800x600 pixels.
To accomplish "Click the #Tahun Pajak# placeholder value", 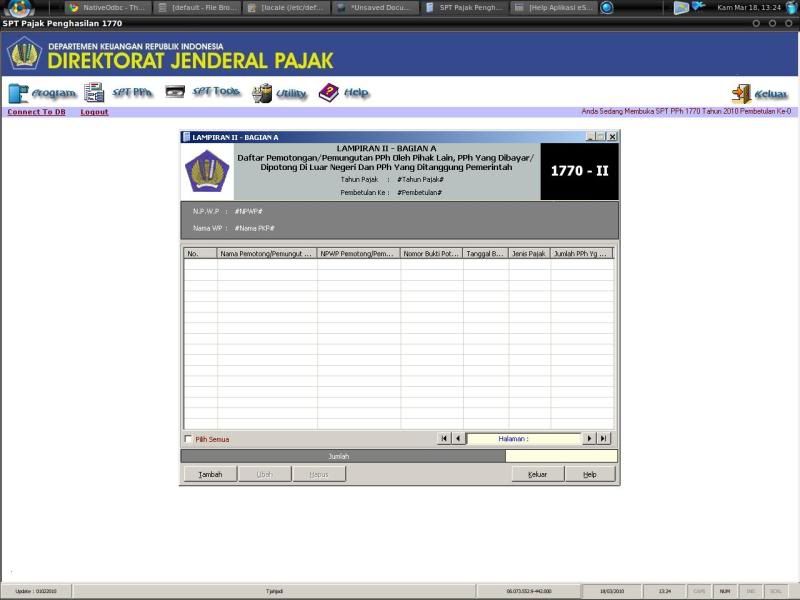I will (x=420, y=180).
